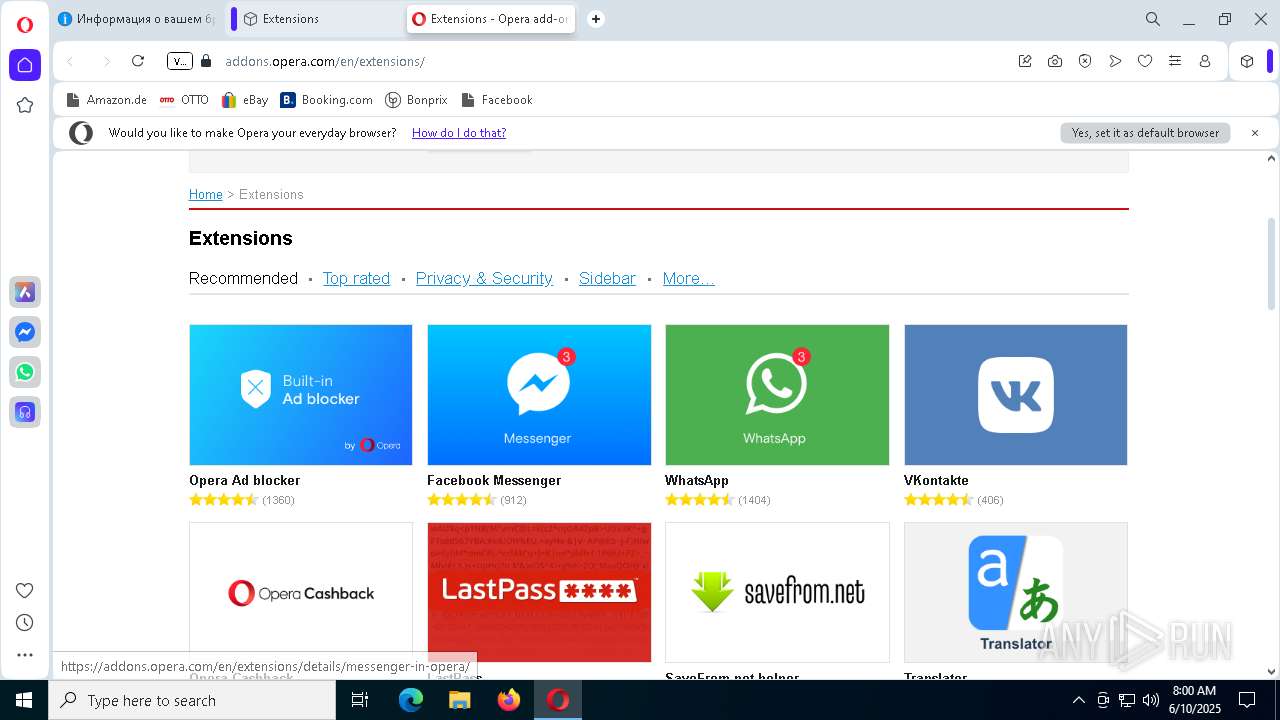Open sidebar three-dots setup menu

pos(25,655)
